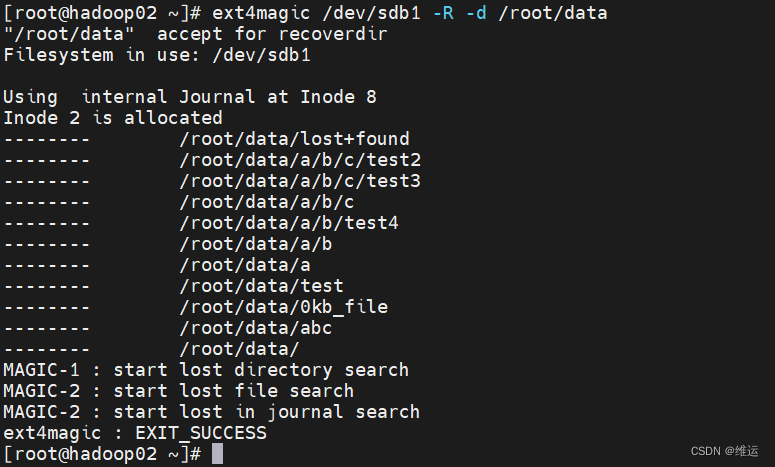This screenshot has width=775, height=467.
Task: Click the EXIT_SUCCESS status text
Action: click(201, 433)
